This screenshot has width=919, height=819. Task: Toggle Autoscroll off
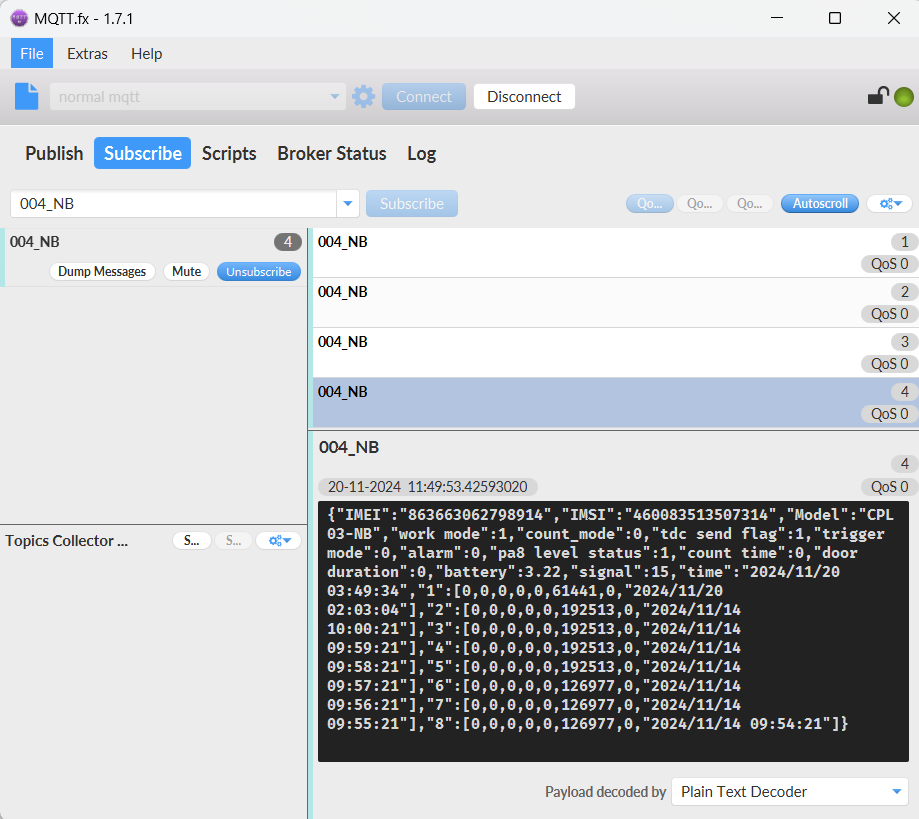click(x=820, y=203)
